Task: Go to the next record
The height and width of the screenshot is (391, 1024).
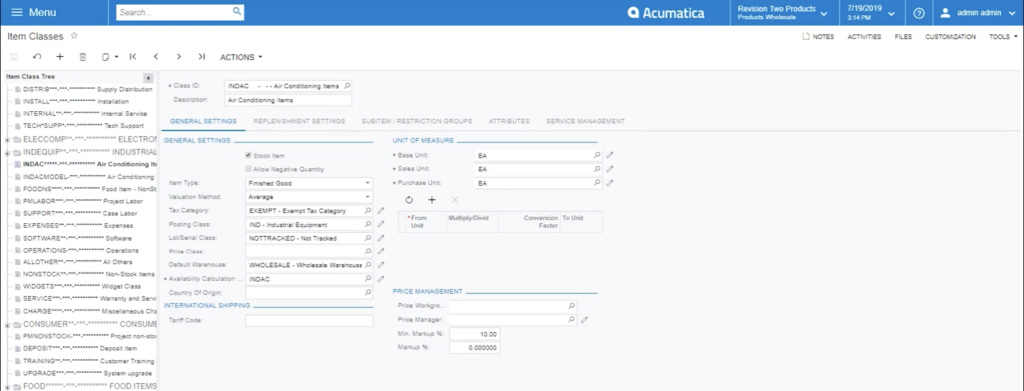Action: [178, 57]
